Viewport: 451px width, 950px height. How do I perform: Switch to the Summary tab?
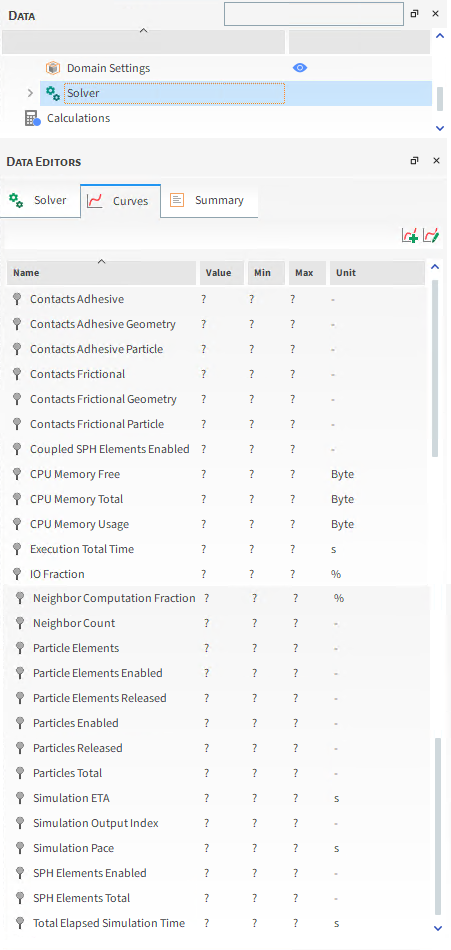click(x=209, y=201)
